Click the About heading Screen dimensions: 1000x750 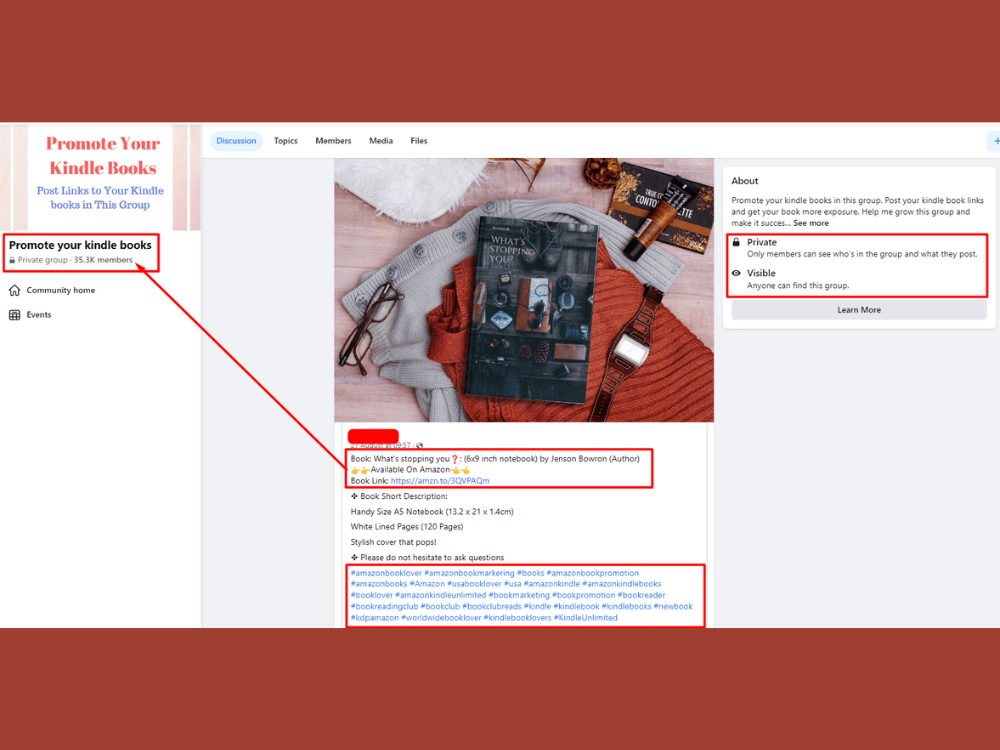[x=744, y=181]
